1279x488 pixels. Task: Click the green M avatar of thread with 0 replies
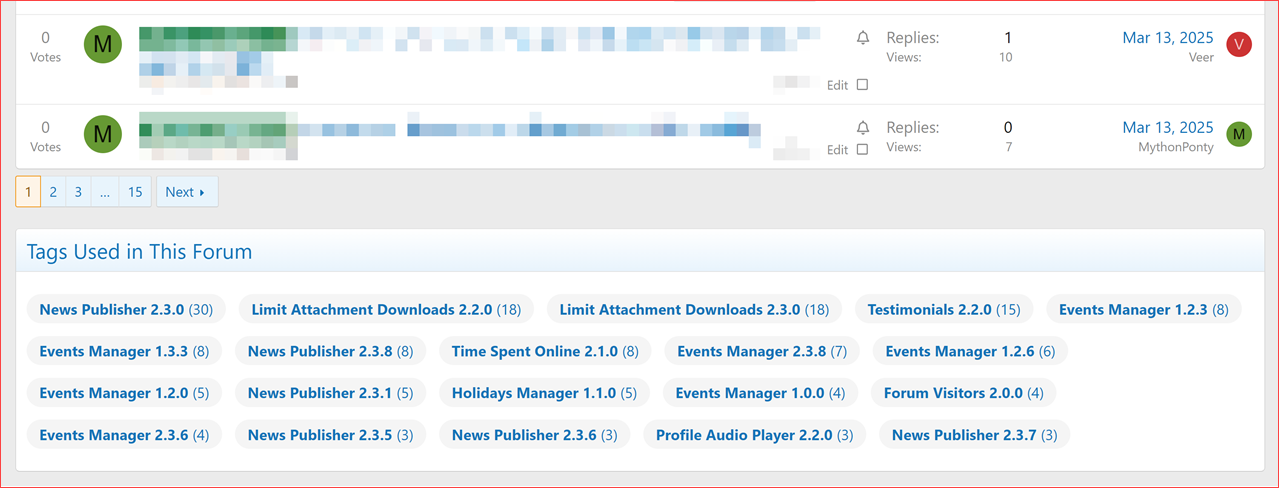(x=102, y=134)
